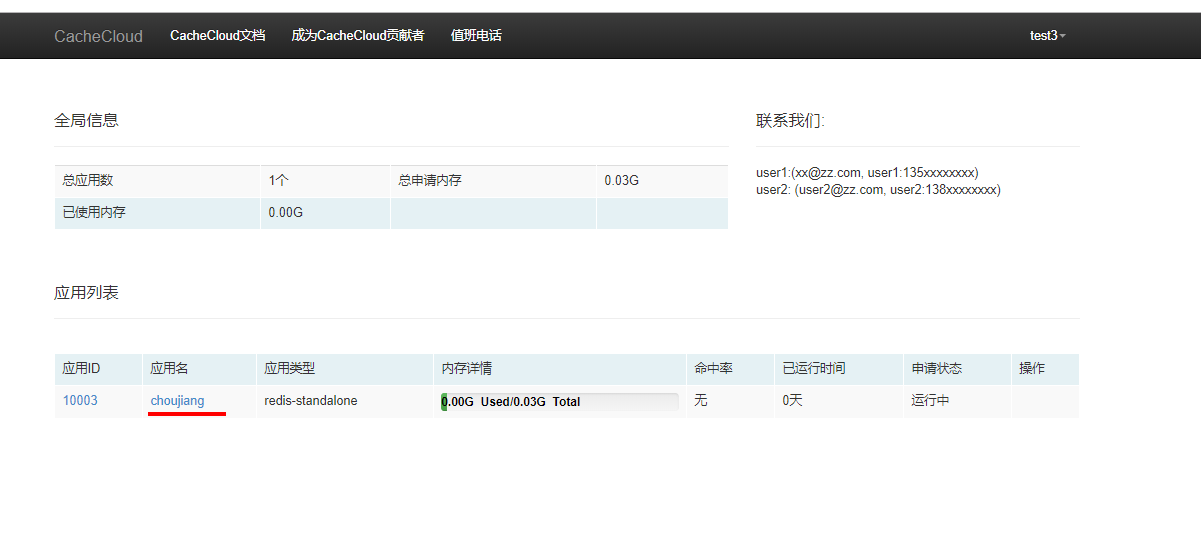
Task: Click the user1 contact info line
Action: (867, 173)
